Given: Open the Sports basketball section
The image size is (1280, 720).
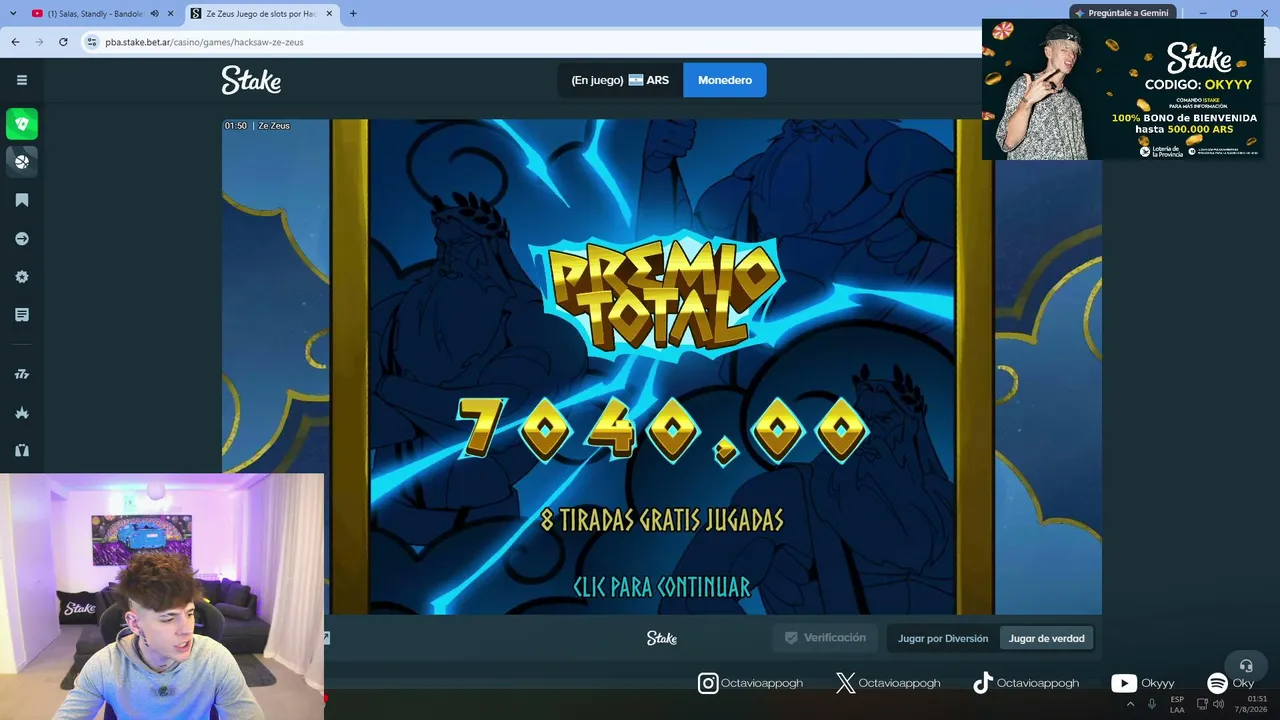Looking at the screenshot, I should click(22, 162).
